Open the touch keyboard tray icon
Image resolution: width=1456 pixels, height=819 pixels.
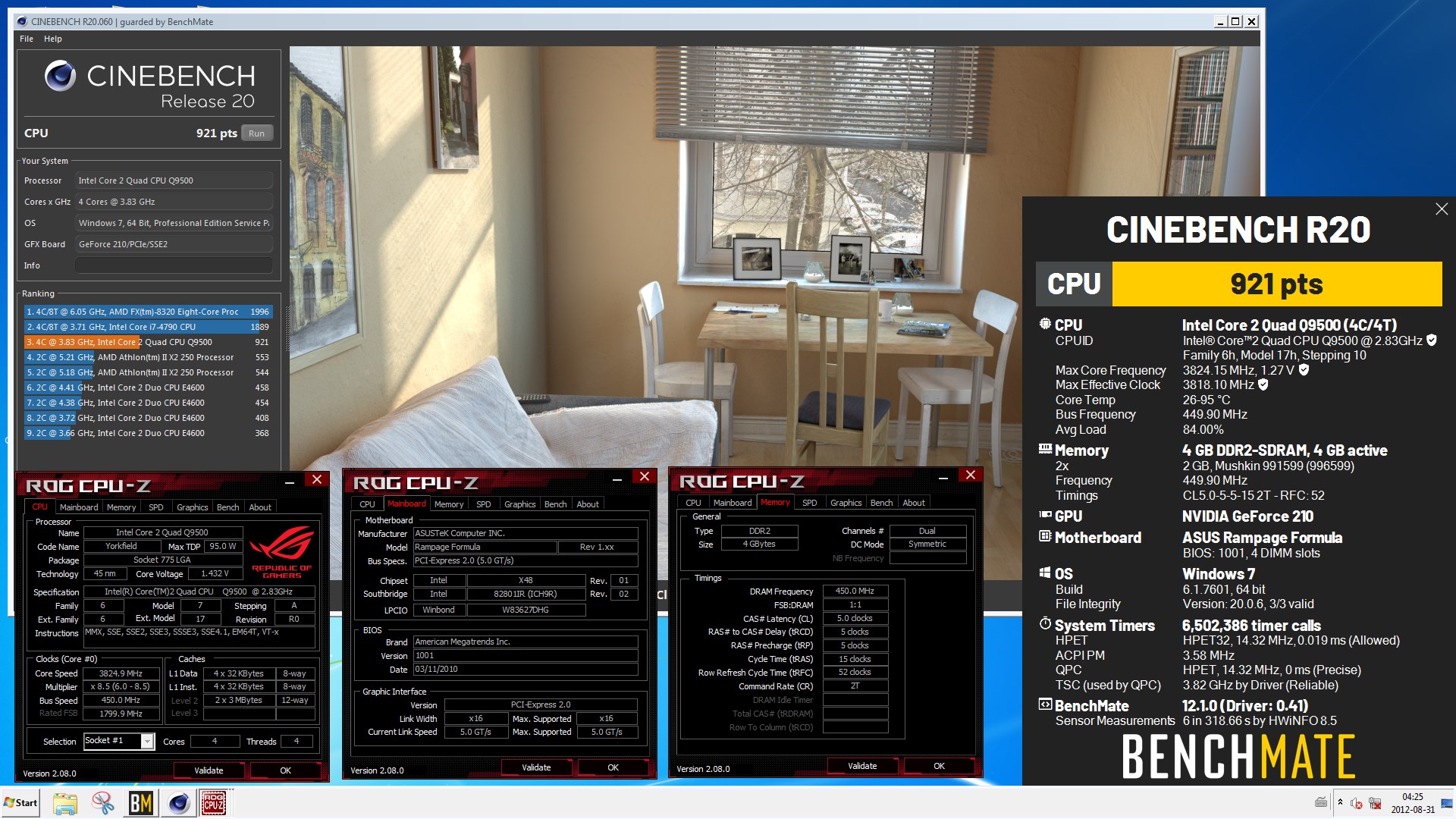click(x=1321, y=802)
